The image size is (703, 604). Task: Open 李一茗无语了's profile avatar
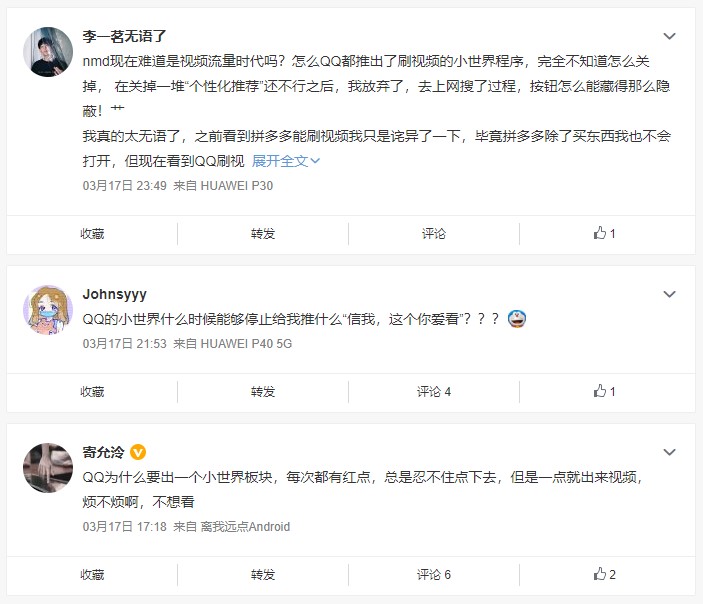(48, 52)
